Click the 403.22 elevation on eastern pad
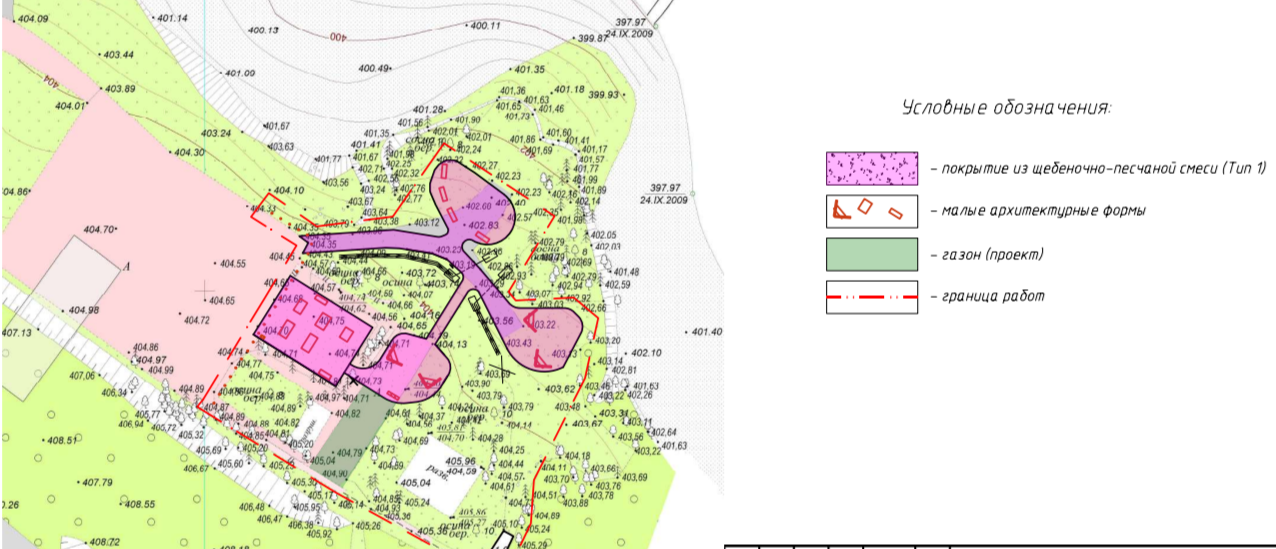1276x549 pixels. point(545,324)
